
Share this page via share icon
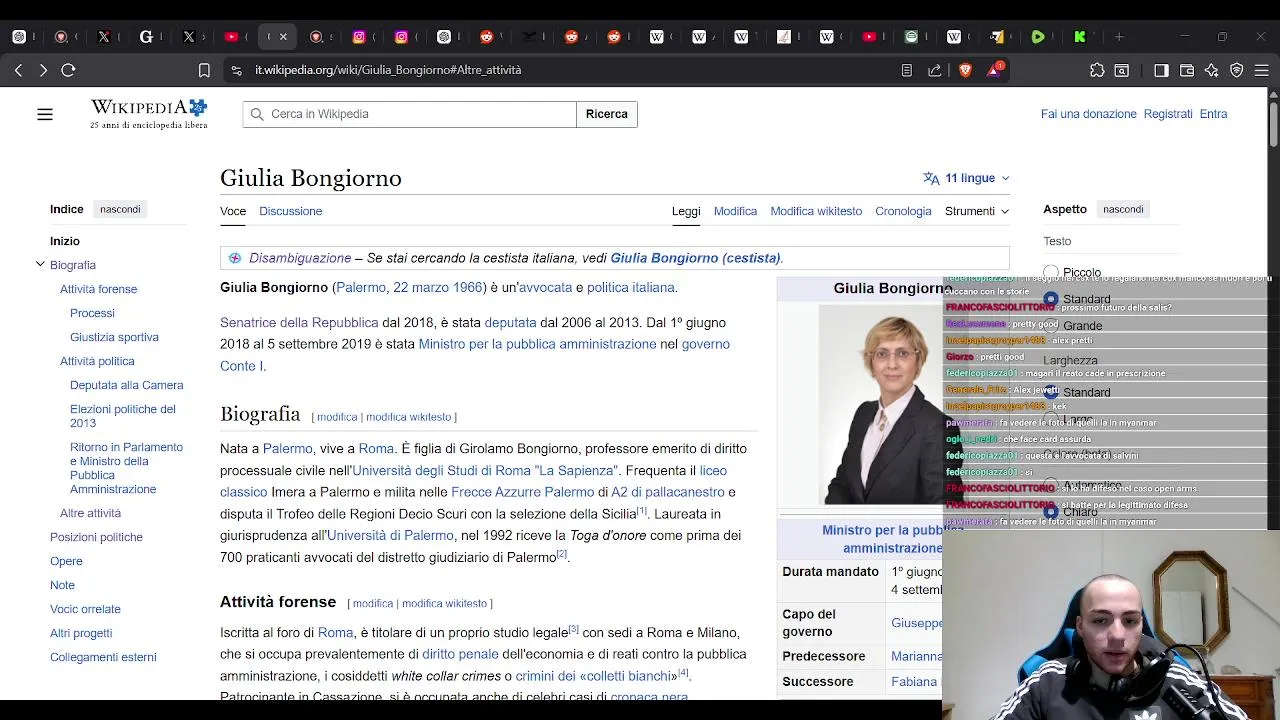click(935, 70)
